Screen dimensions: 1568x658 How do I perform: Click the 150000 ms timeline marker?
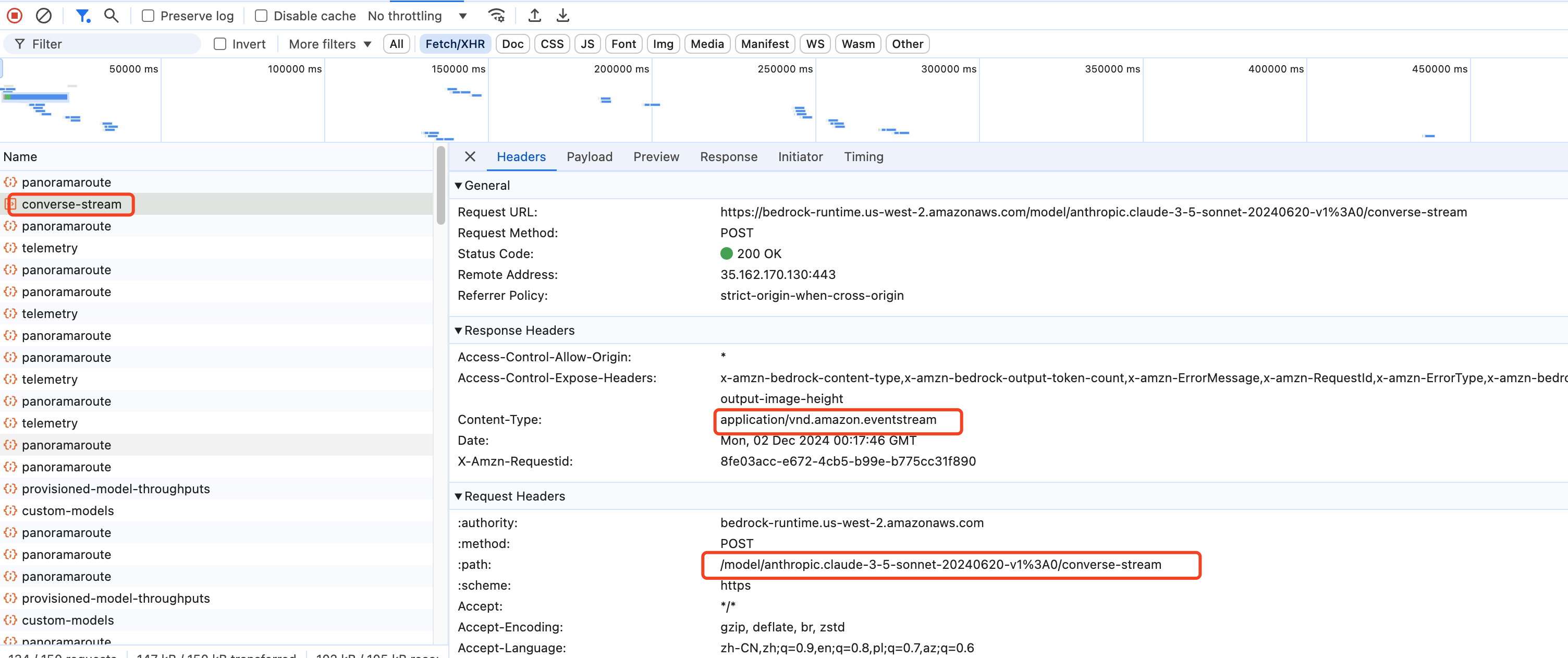click(x=458, y=69)
